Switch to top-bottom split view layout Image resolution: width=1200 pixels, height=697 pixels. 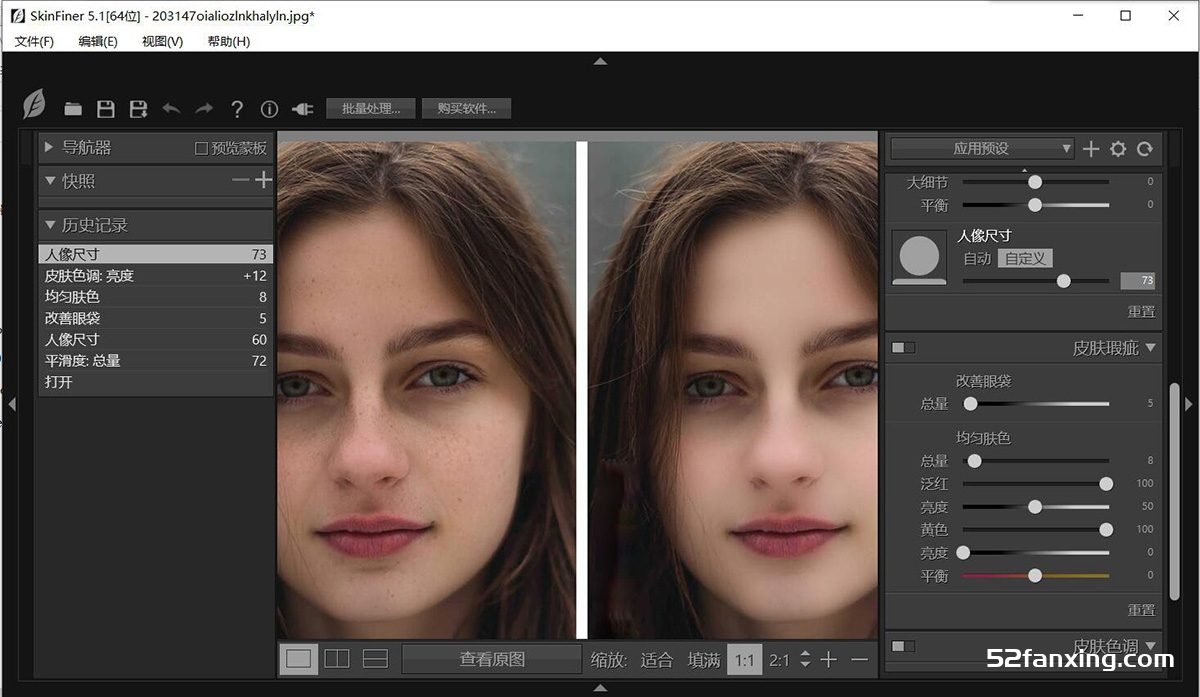point(374,658)
